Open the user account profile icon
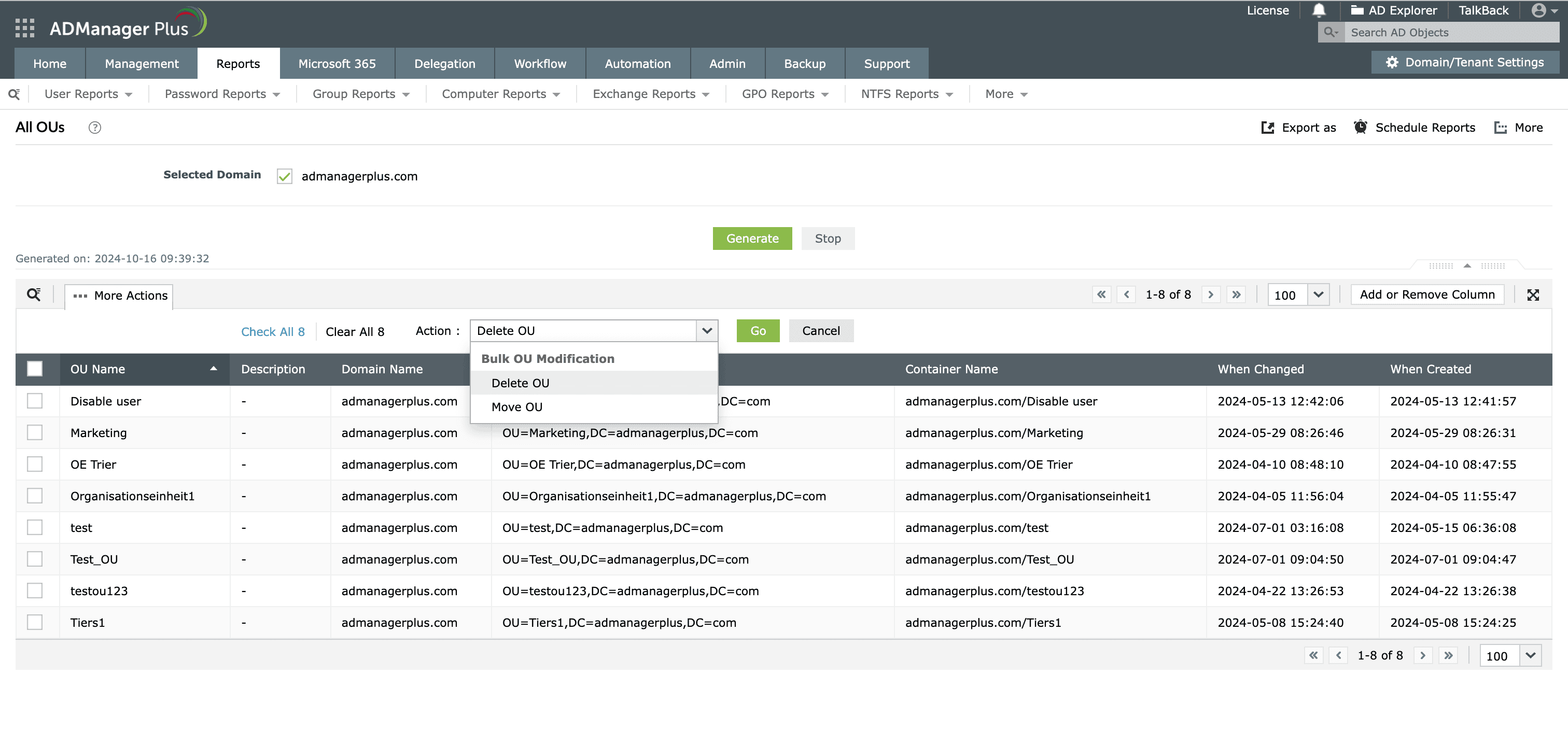 point(1539,10)
